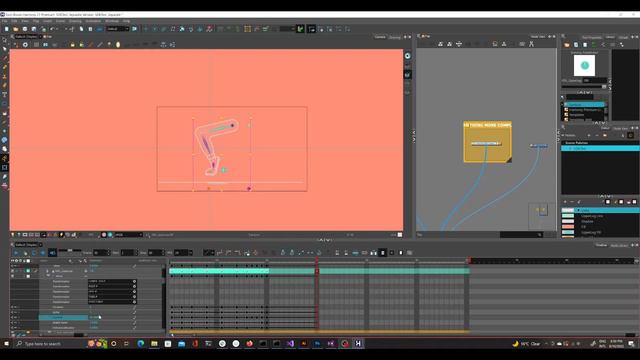640x360 pixels.
Task: Open the Edit menu
Action: (x=14, y=21)
